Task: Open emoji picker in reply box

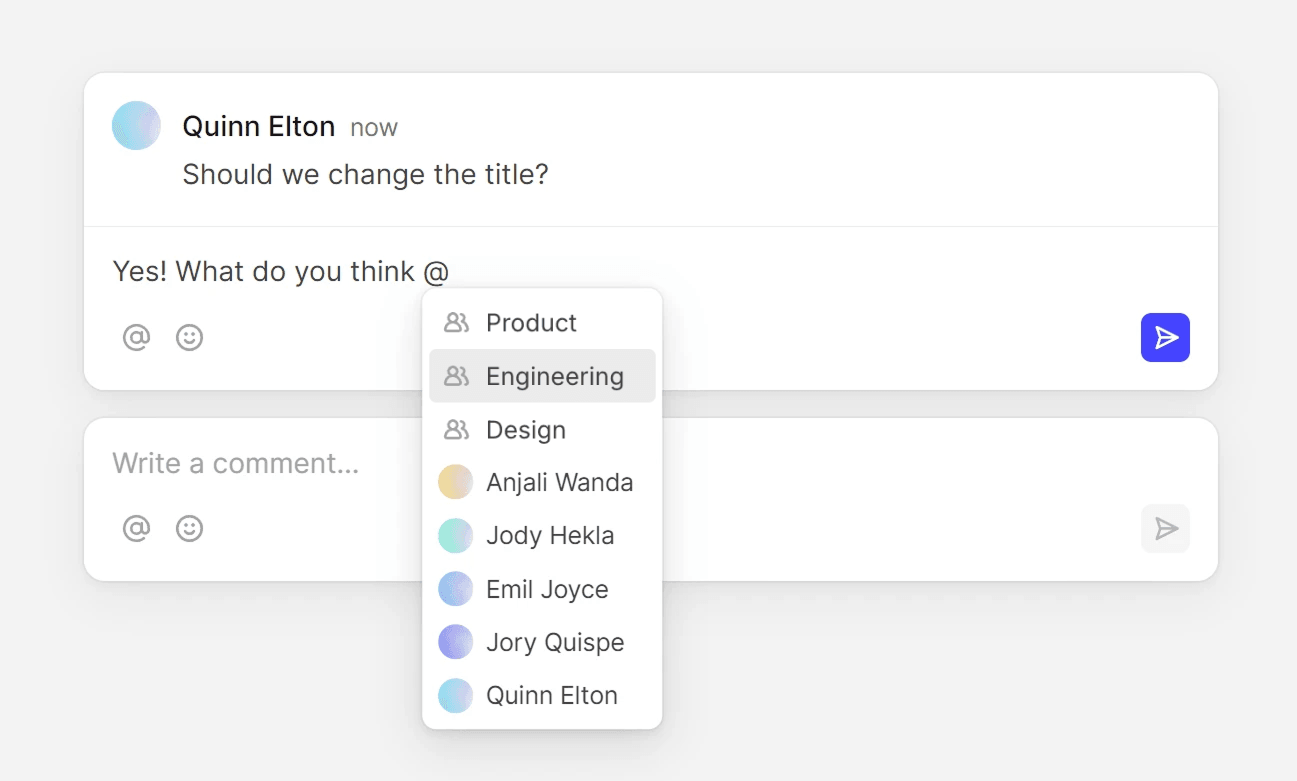Action: 190,338
